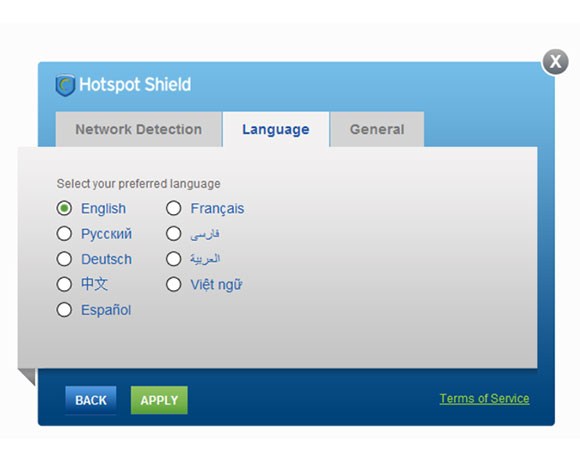
Task: Select the Deutsch radio button
Action: 64,259
